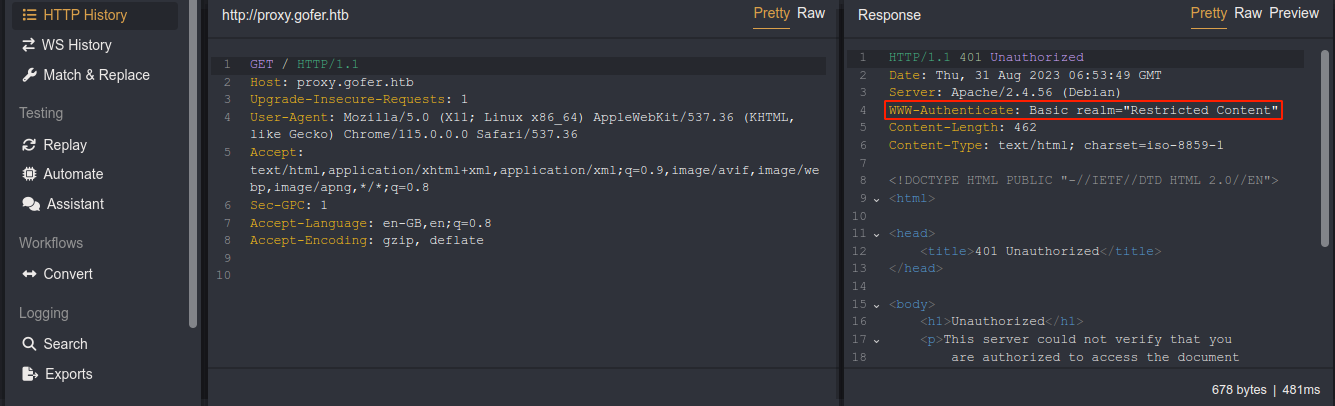The image size is (1335, 406).
Task: Select the Pretty tab in the Response pane
Action: [1208, 13]
